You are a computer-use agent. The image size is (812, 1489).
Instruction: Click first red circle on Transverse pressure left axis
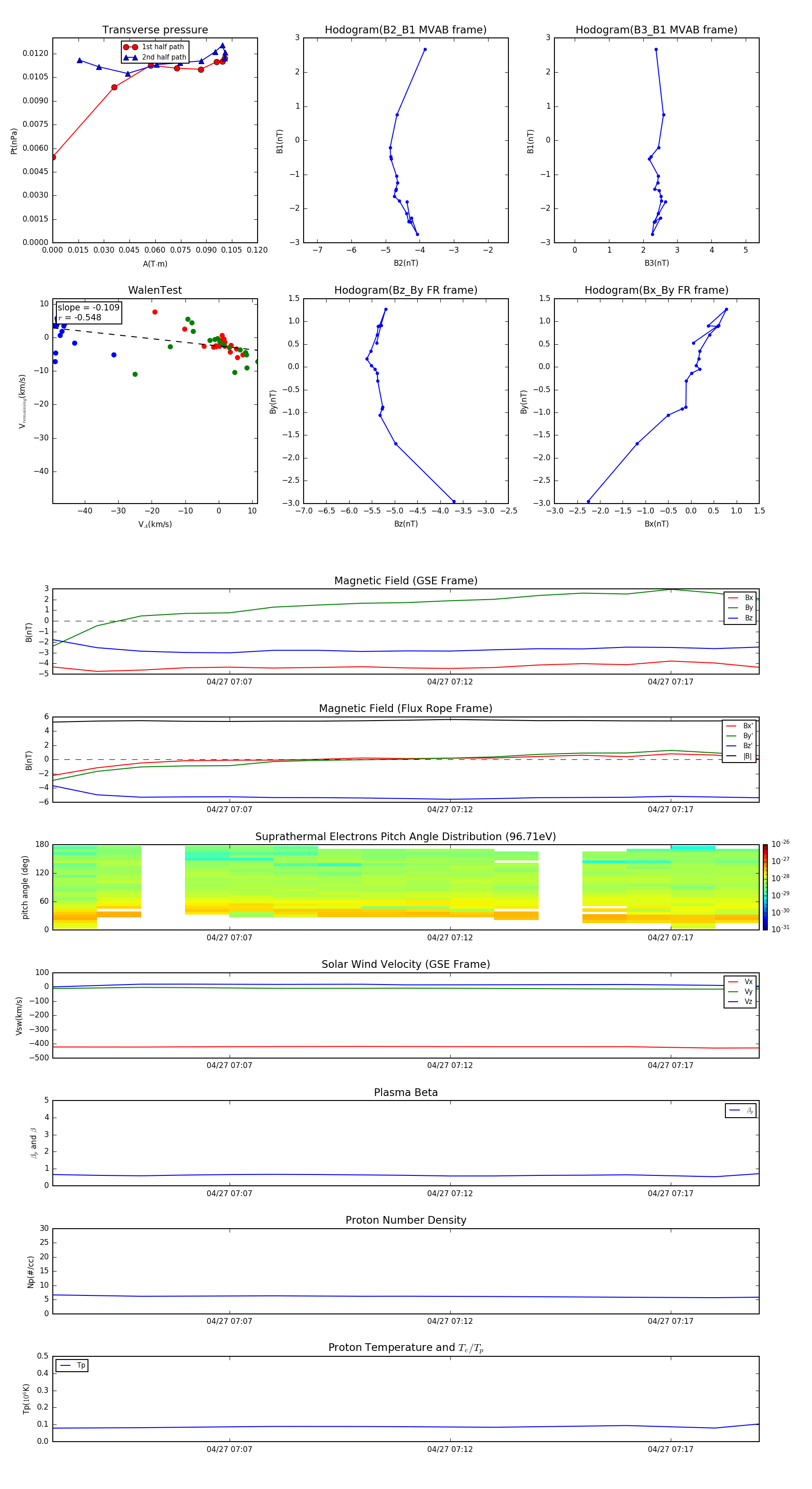[53, 157]
